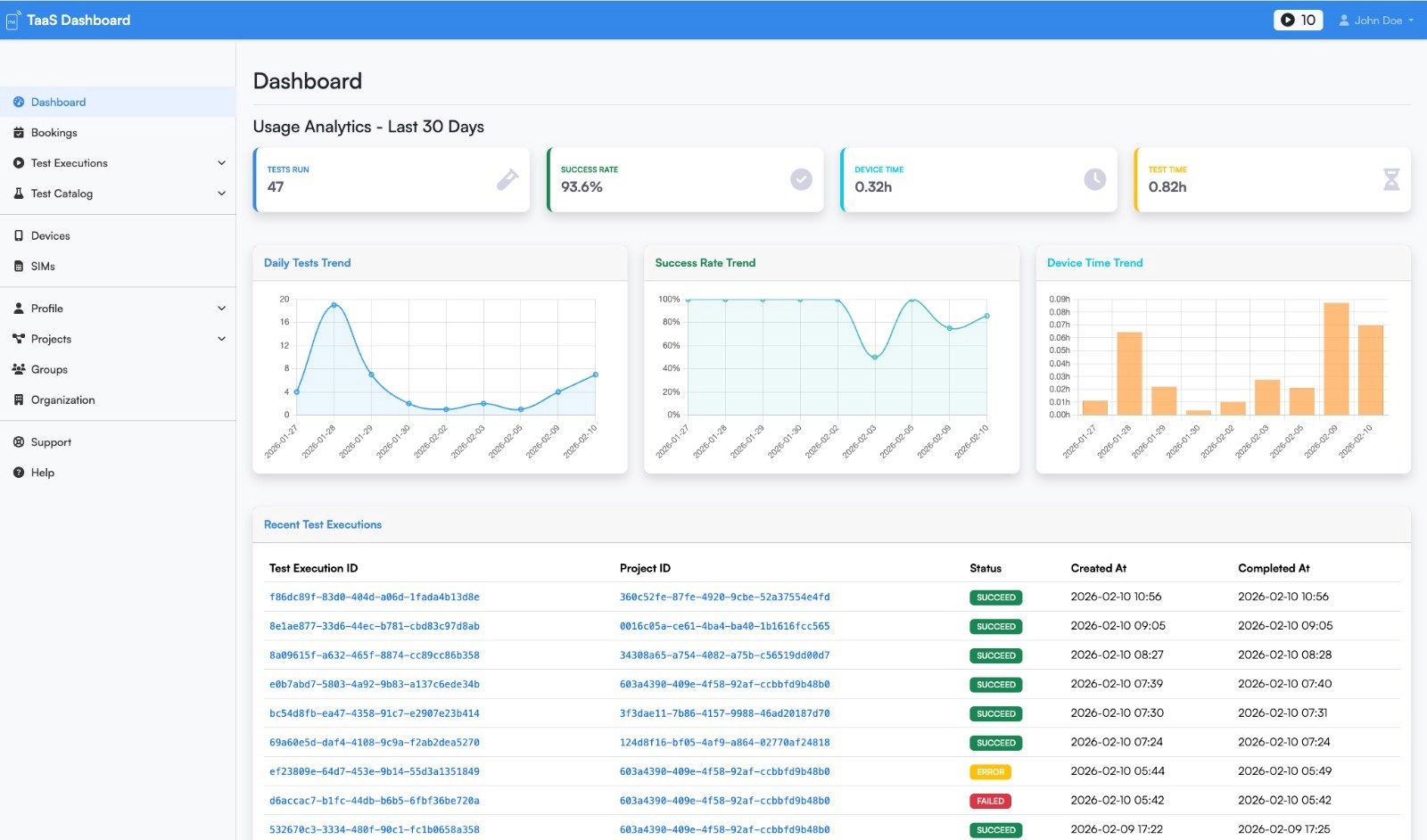Open execution d6accac7-b1fc-44db-b6b5-6fbf36be720a
The image size is (1427, 840).
(375, 801)
